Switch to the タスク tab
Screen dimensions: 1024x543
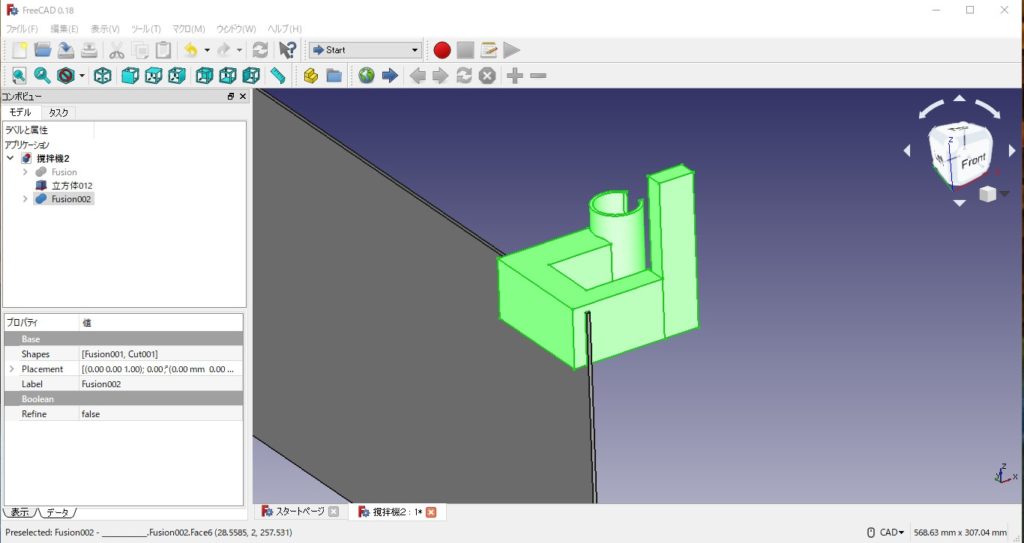[x=58, y=112]
